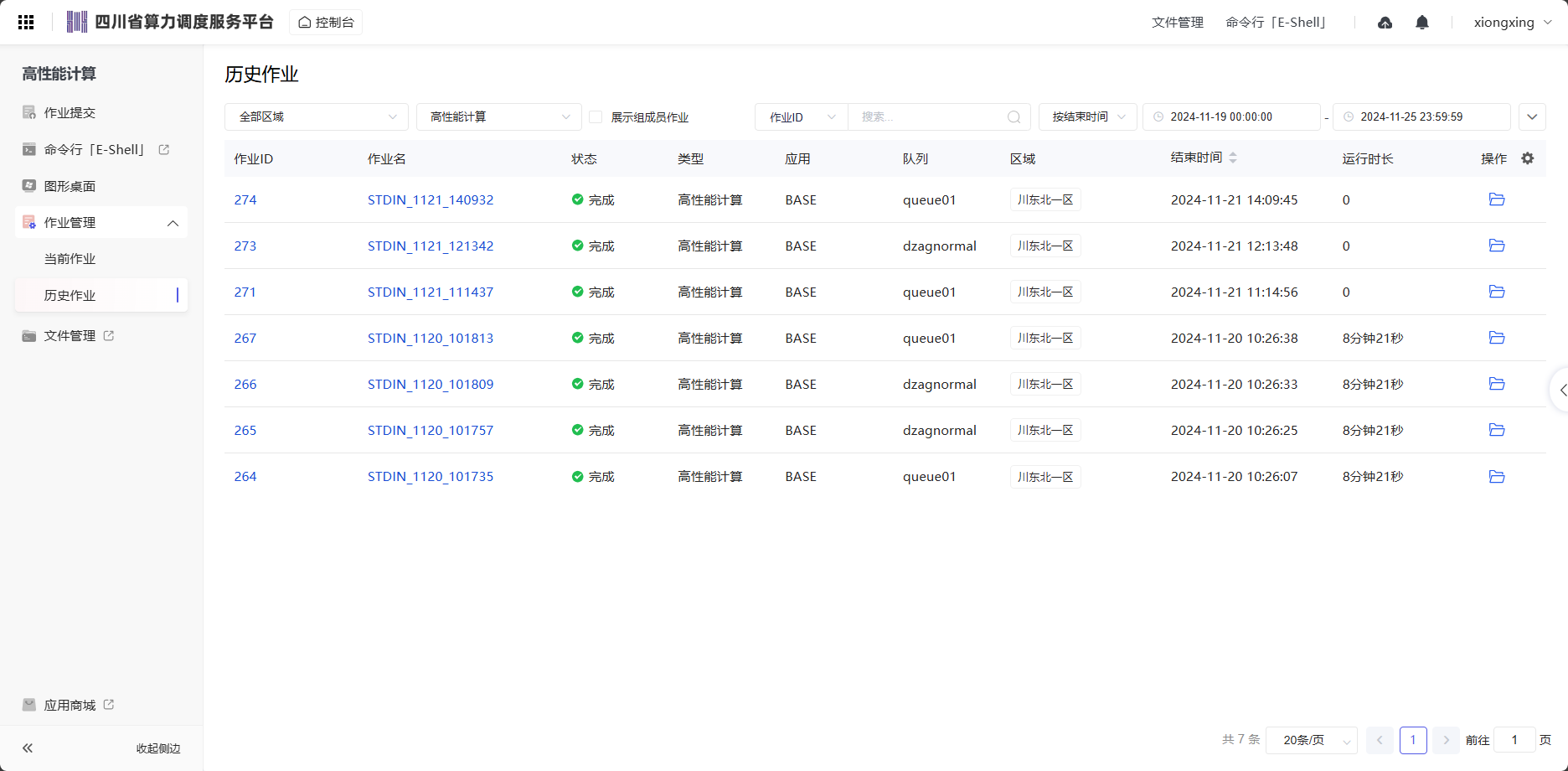Open the 20条/页 page size dropdown
The image size is (1568, 771).
(1312, 740)
